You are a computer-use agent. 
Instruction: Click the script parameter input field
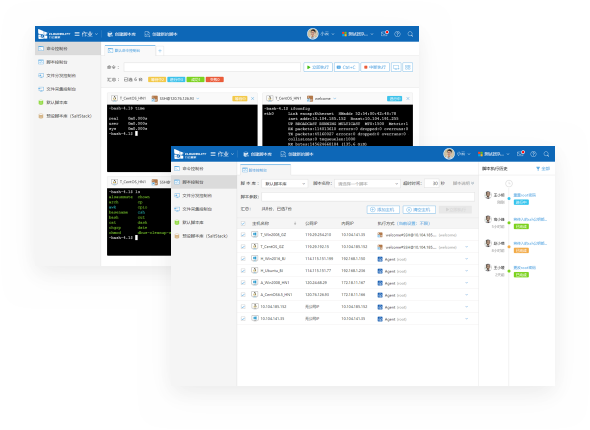tap(368, 197)
